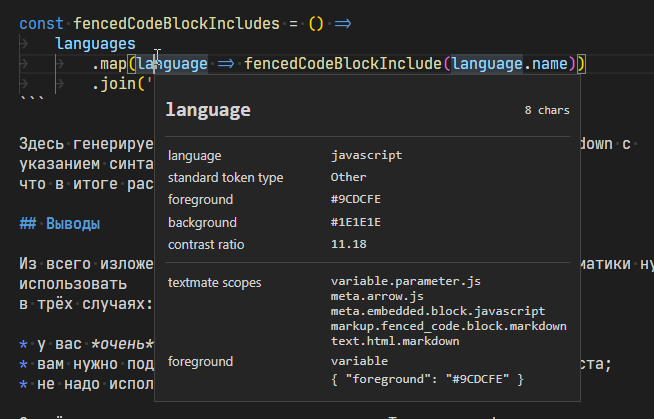Click the list item starting 'у вас *очень*'
The width and height of the screenshot is (654, 419).
[x=87, y=344]
